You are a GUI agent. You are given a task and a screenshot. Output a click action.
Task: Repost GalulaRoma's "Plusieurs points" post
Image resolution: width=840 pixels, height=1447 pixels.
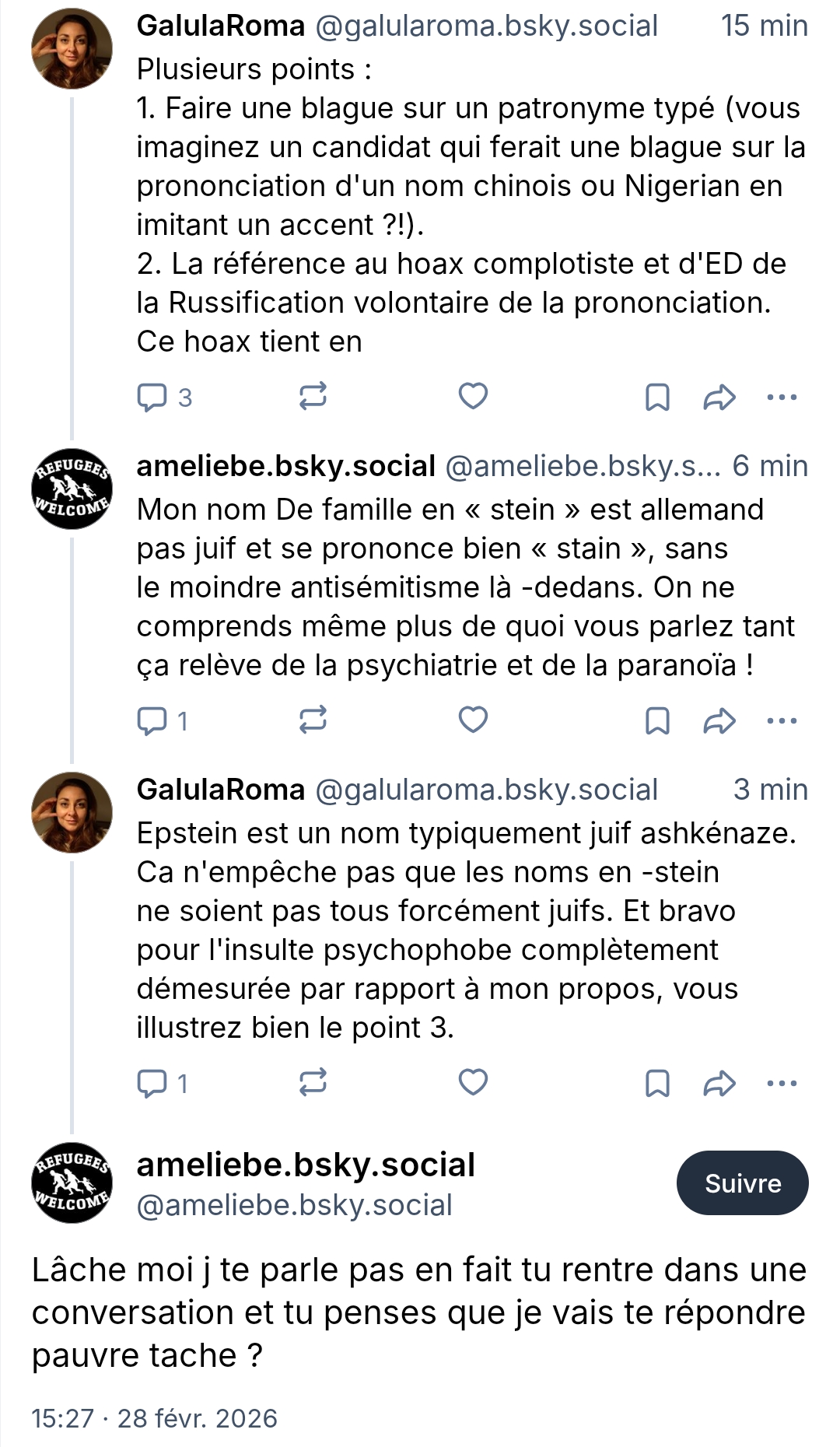313,397
